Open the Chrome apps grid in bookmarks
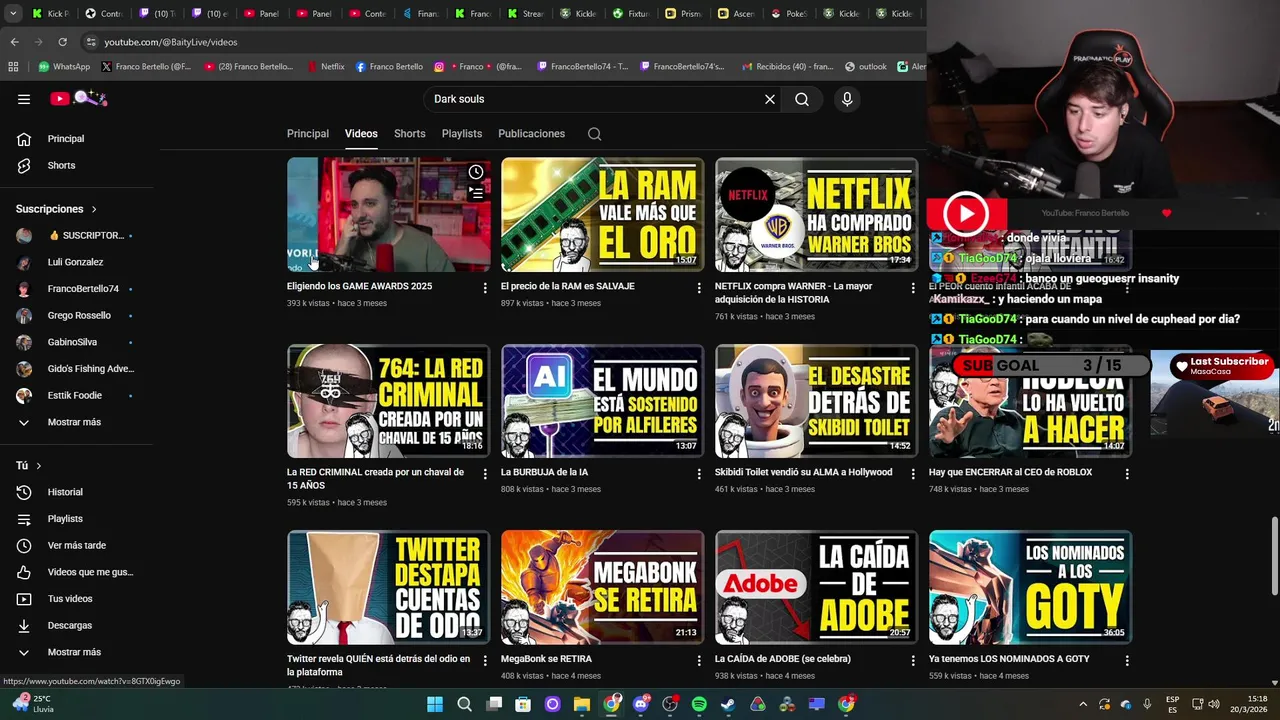 pos(13,67)
